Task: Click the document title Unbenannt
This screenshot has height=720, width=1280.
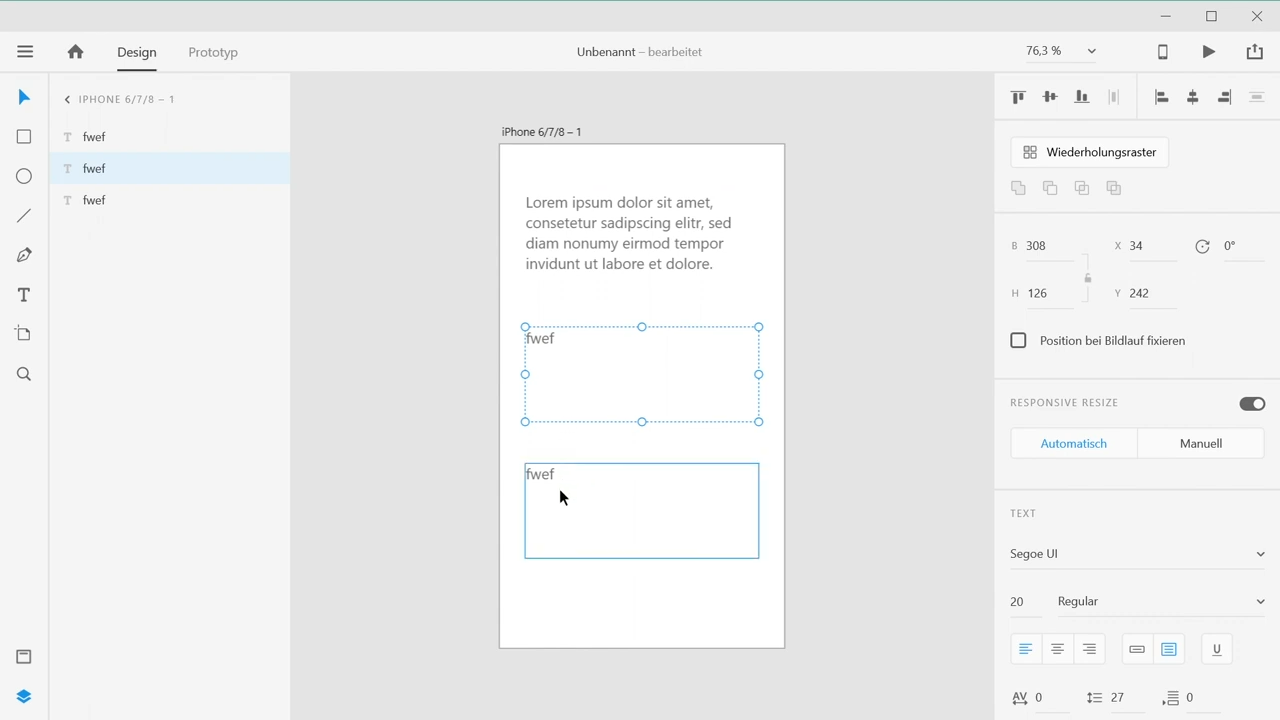Action: coord(606,52)
